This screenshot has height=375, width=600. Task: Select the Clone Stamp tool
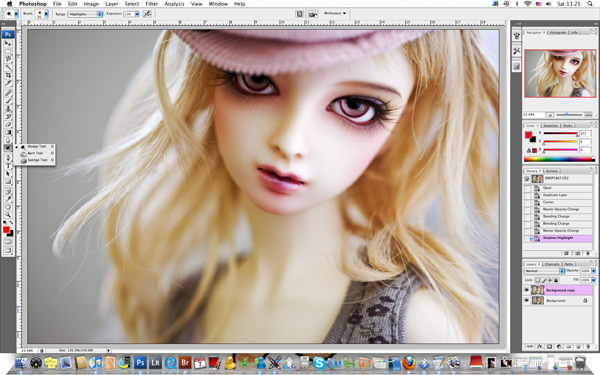point(8,109)
